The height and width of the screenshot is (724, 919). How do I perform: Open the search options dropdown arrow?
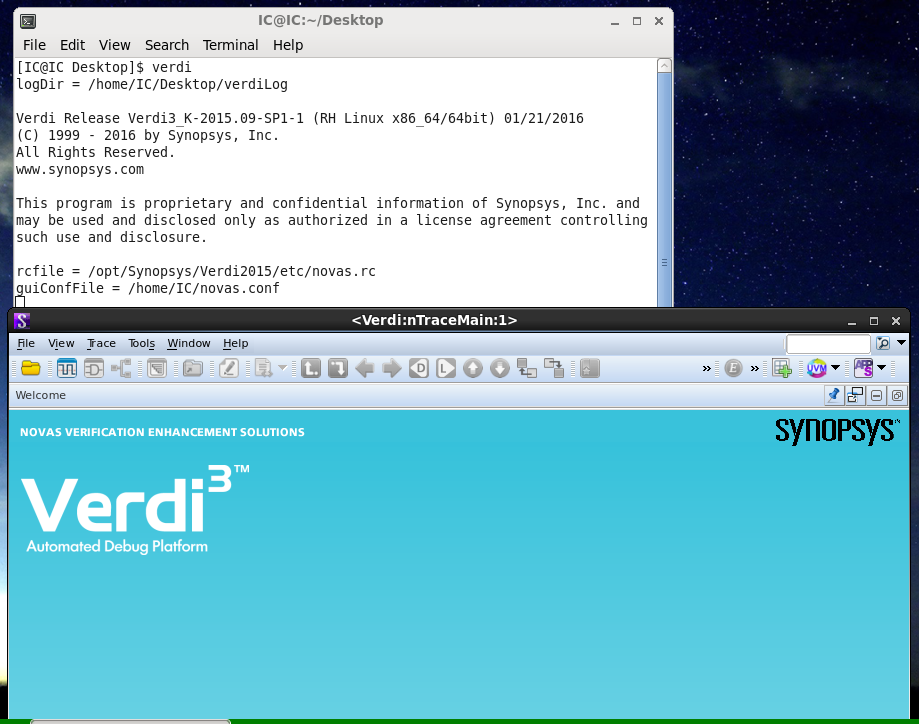(901, 343)
